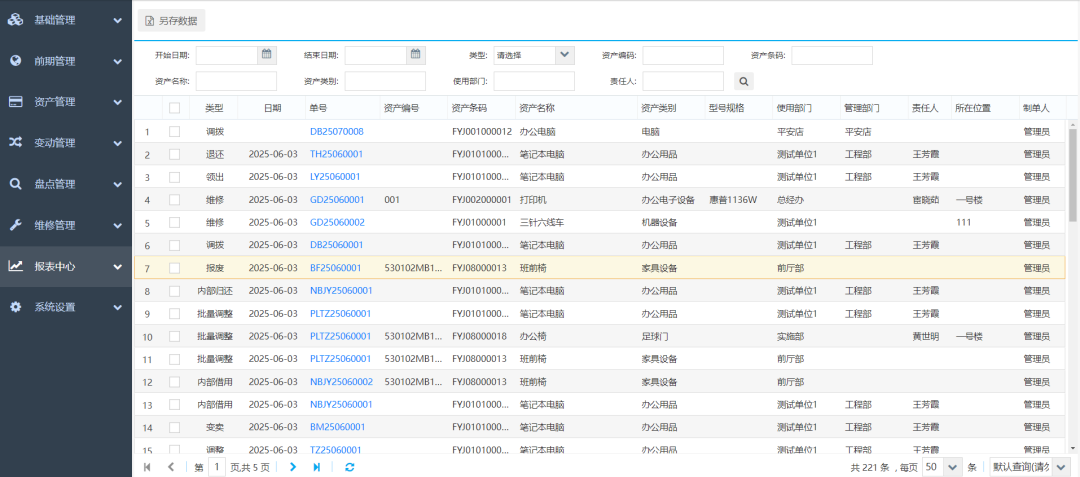Select the checkbox for row 4 维修

pos(175,199)
